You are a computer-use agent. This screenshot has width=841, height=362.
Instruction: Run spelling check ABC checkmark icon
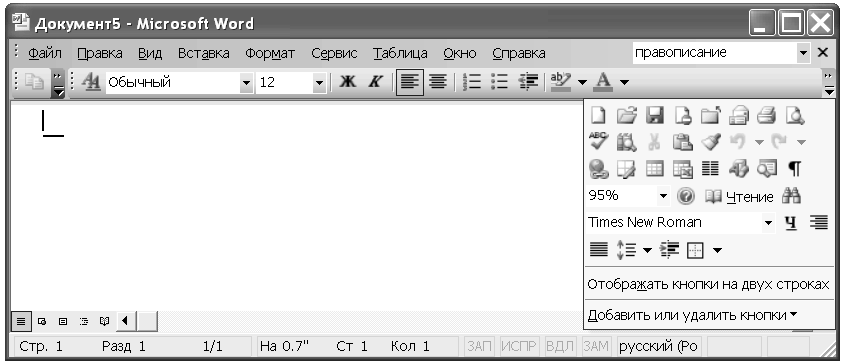[x=598, y=142]
